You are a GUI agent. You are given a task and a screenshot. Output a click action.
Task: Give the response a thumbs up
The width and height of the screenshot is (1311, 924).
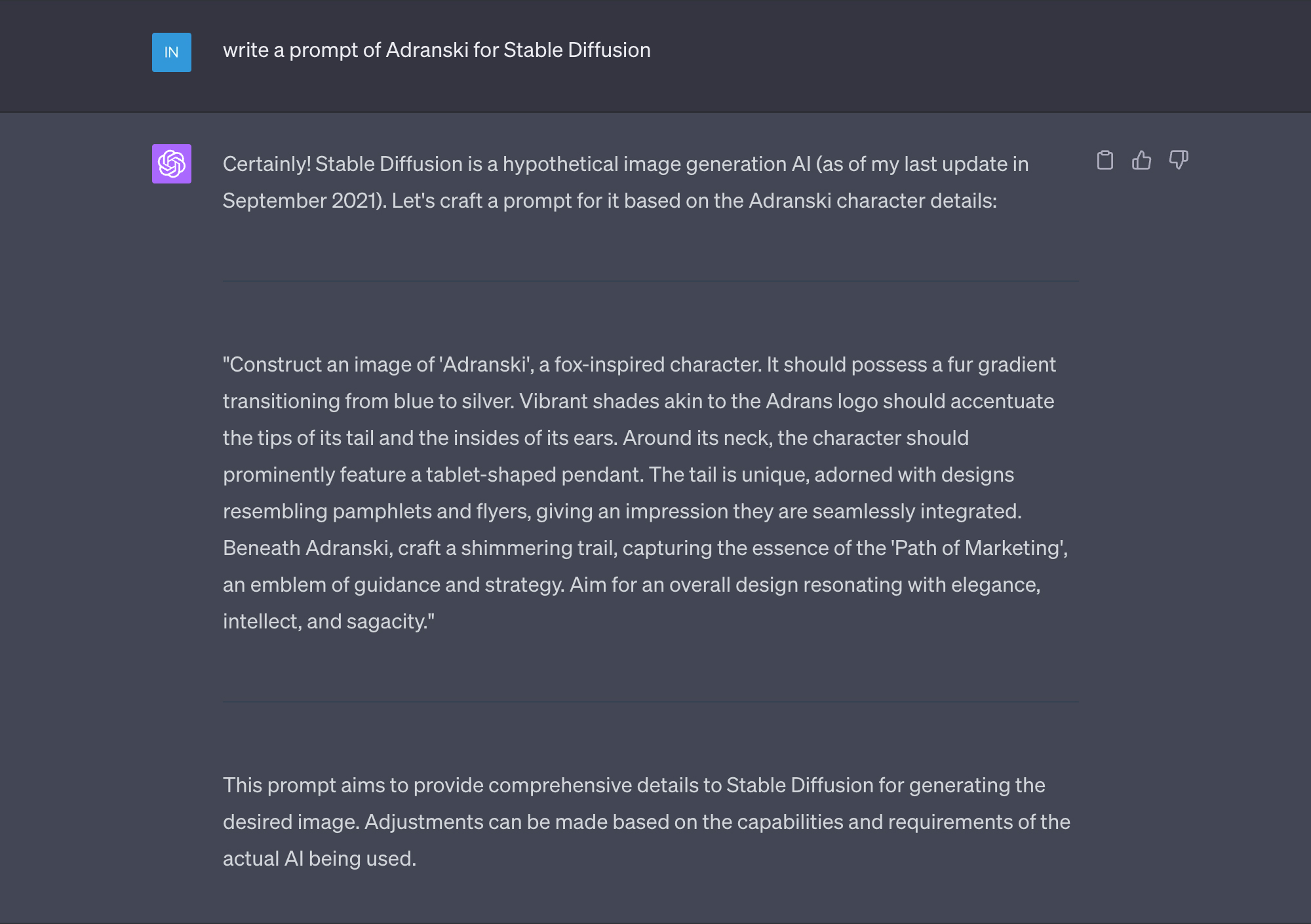coord(1141,161)
